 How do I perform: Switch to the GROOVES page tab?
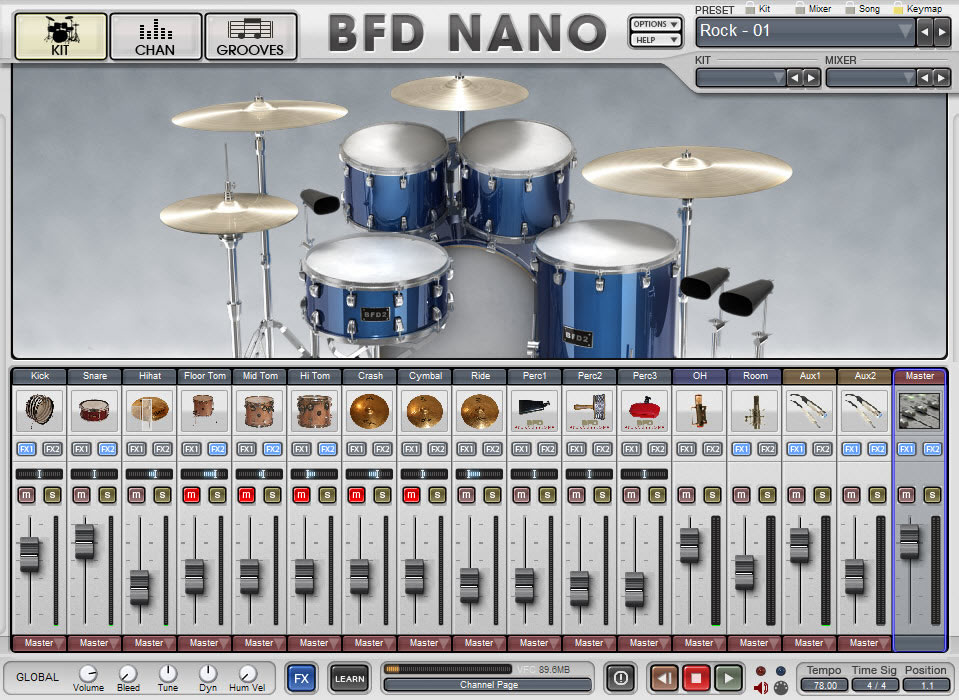pos(251,37)
